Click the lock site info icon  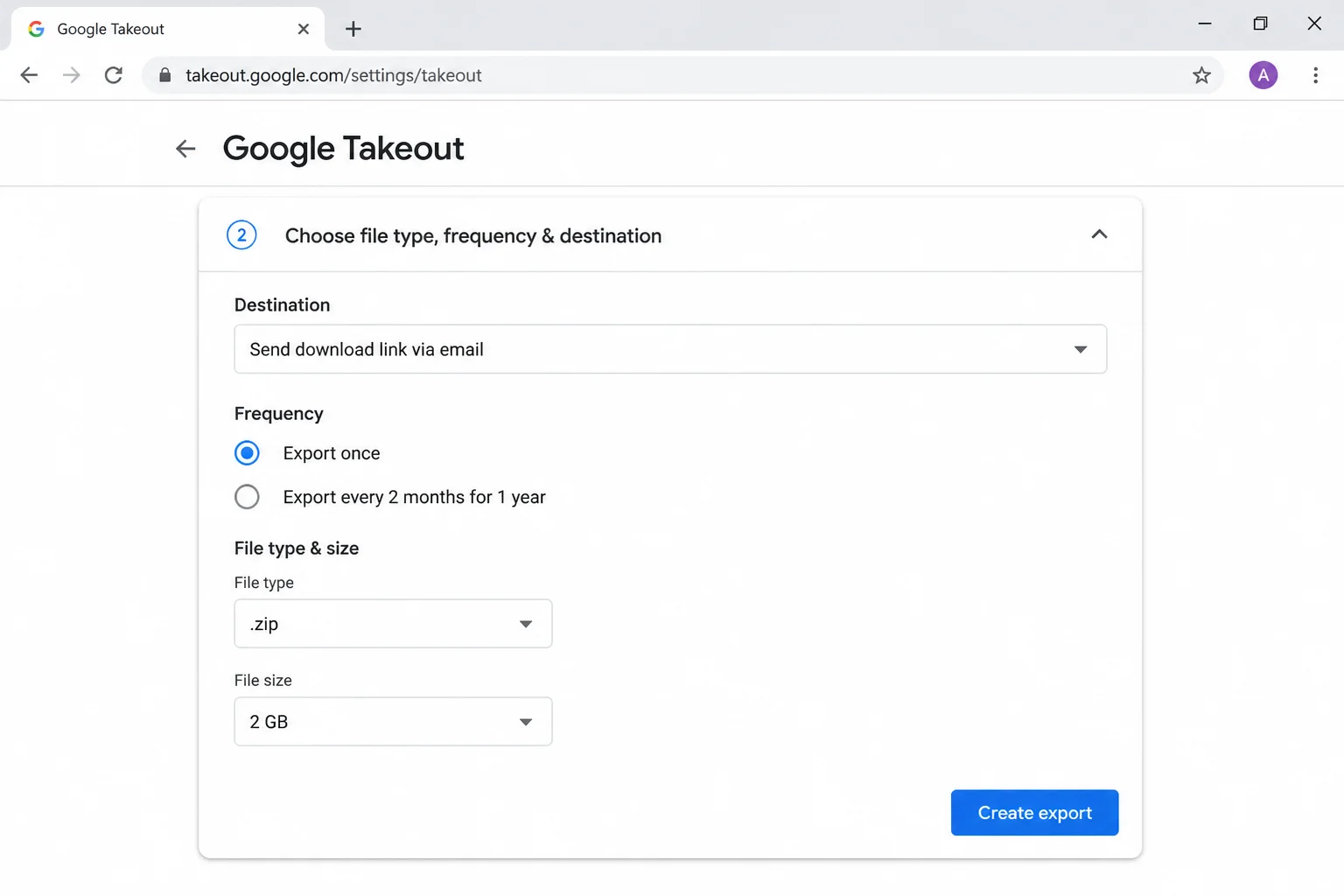pyautogui.click(x=164, y=75)
